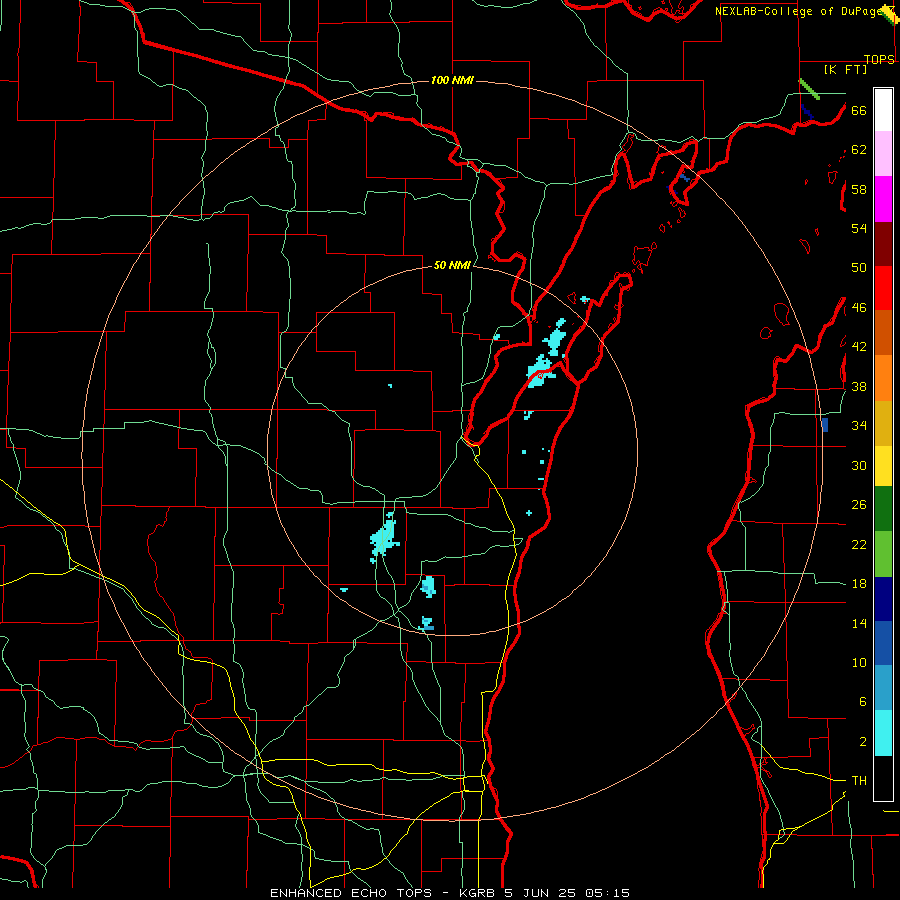
Task: Pick the sky blue legend swatch
Action: pos(883,688)
